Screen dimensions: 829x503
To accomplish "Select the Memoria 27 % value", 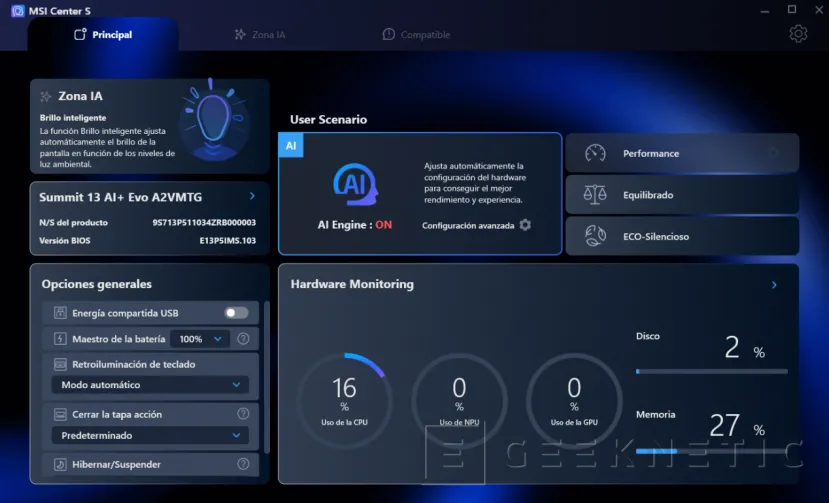I will (x=737, y=426).
